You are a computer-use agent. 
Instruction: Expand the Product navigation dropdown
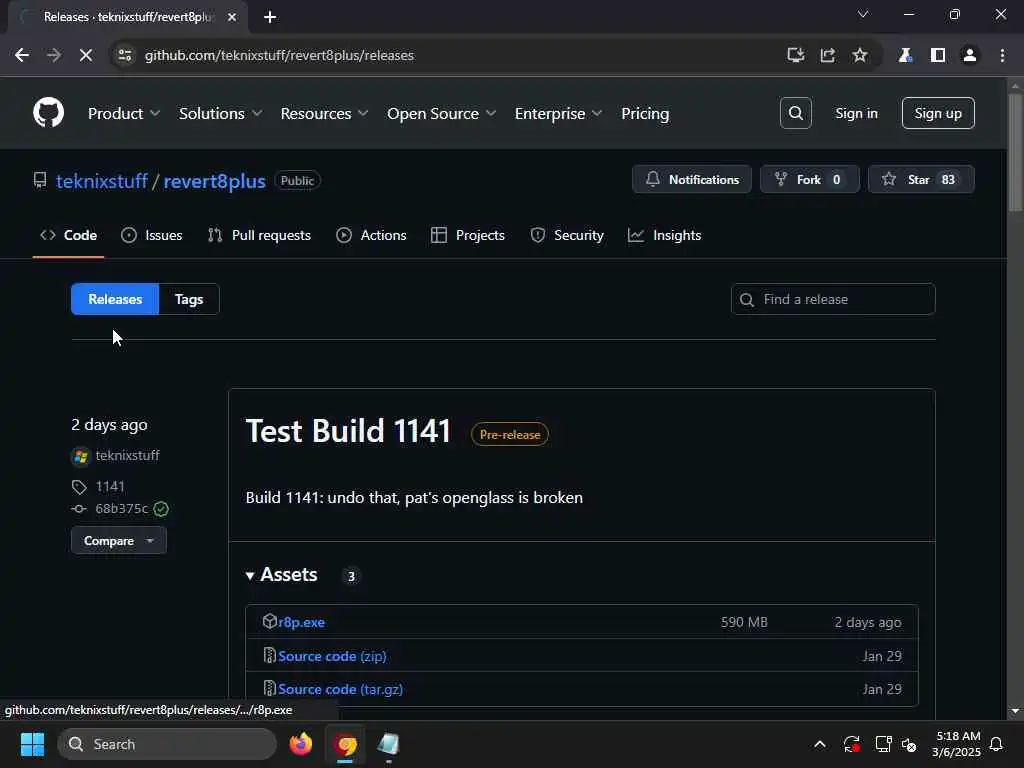pyautogui.click(x=124, y=114)
